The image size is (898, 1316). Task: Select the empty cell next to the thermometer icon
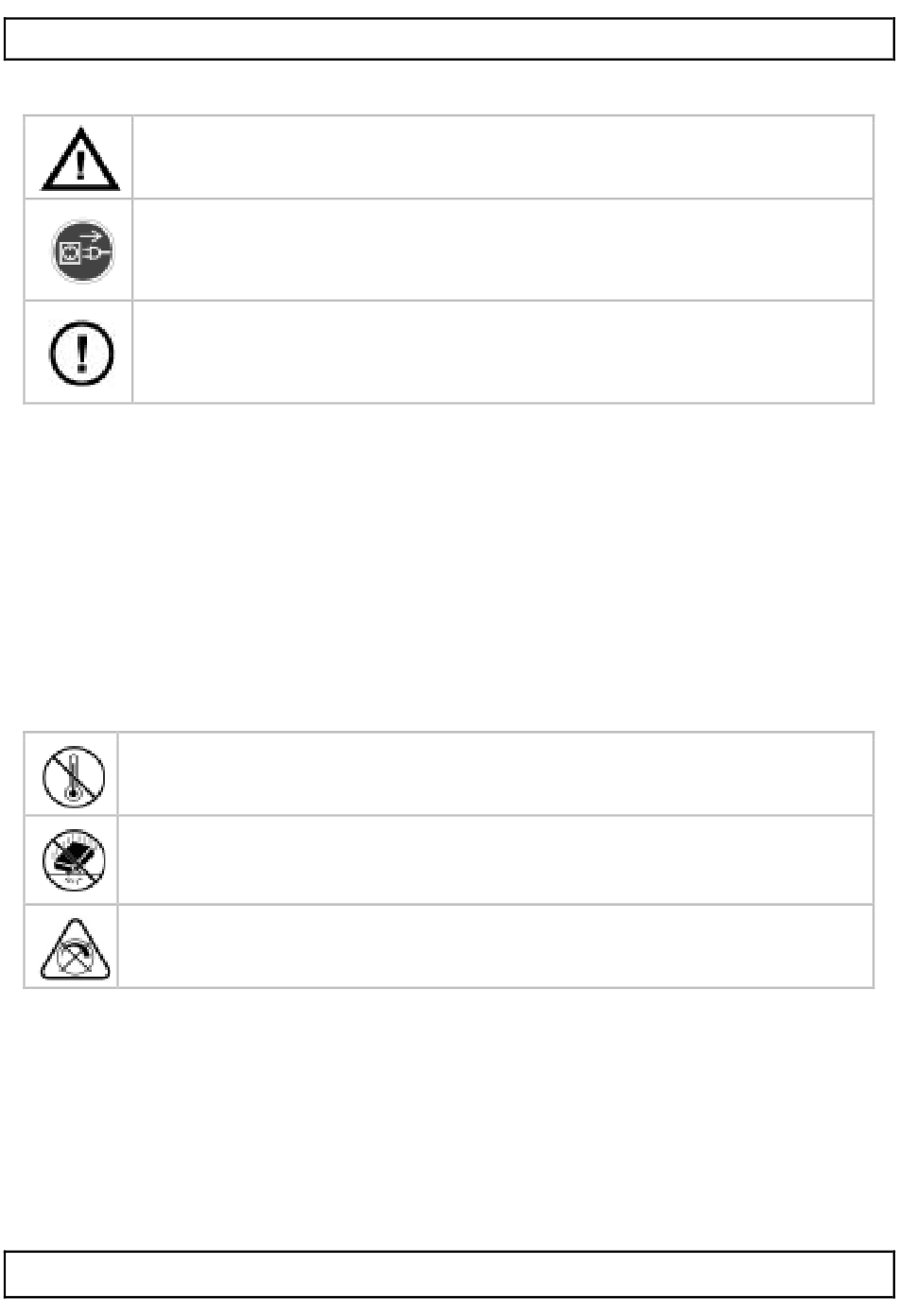495,773
